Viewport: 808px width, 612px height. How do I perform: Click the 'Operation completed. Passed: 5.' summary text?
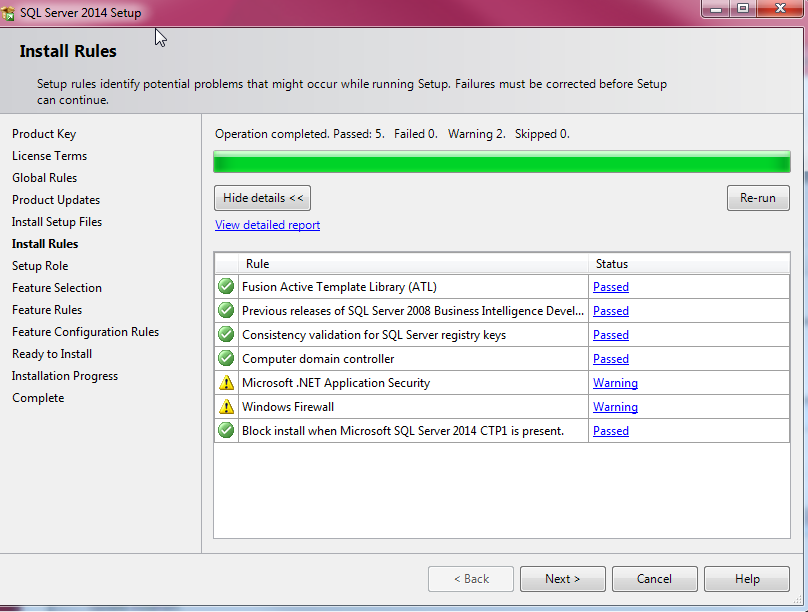pyautogui.click(x=300, y=134)
